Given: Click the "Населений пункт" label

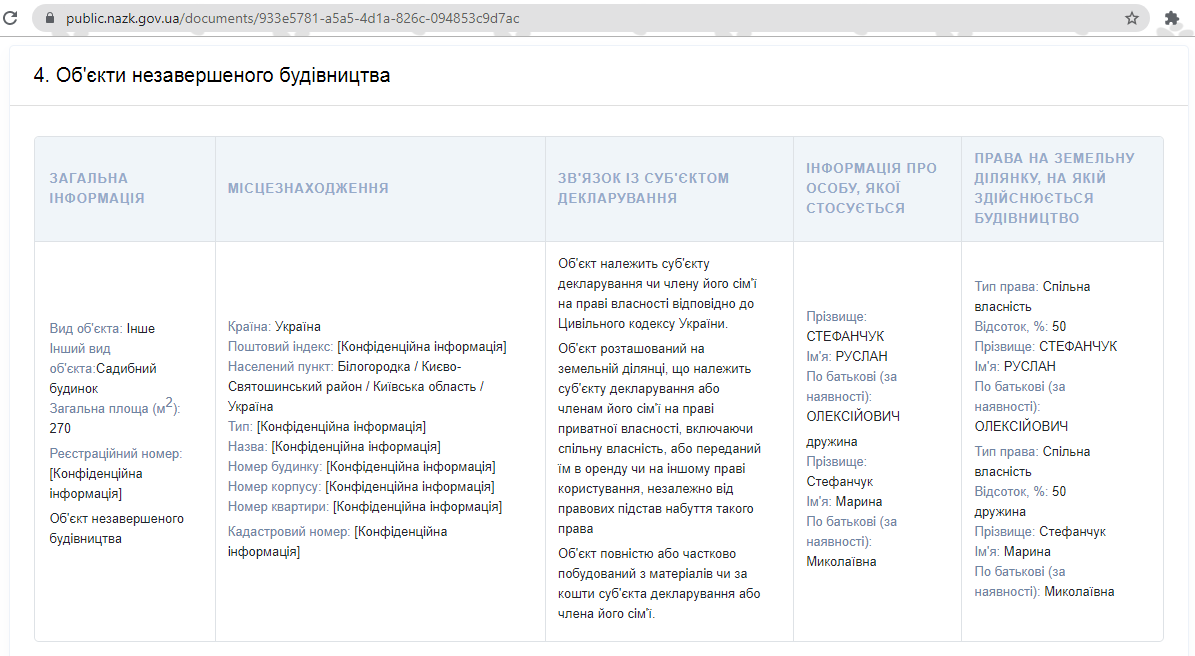Looking at the screenshot, I should [280, 367].
